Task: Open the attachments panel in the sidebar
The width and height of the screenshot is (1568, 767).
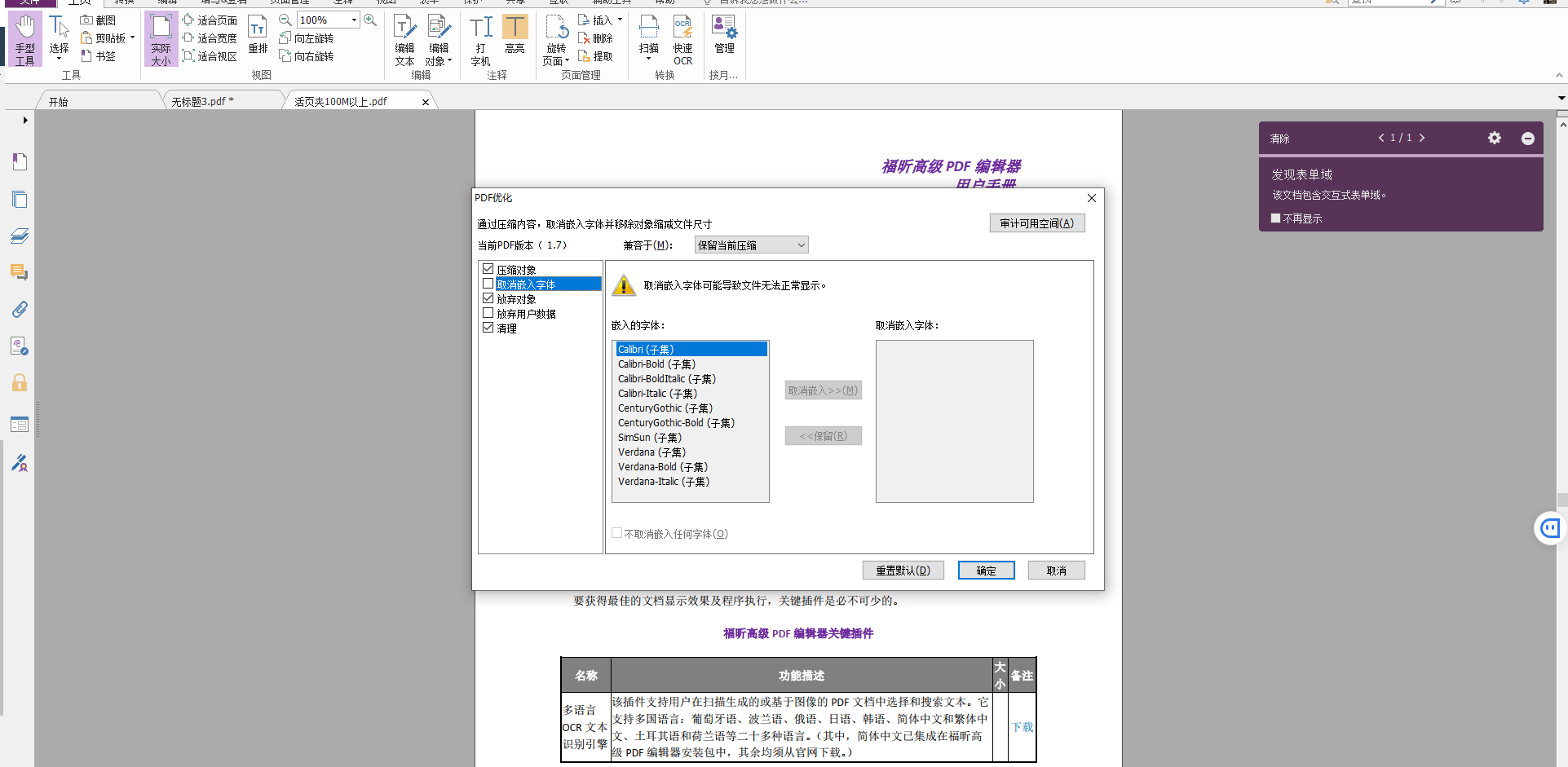Action: 19,309
